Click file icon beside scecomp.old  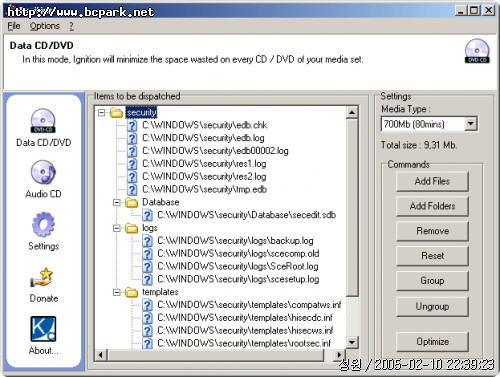147,254
